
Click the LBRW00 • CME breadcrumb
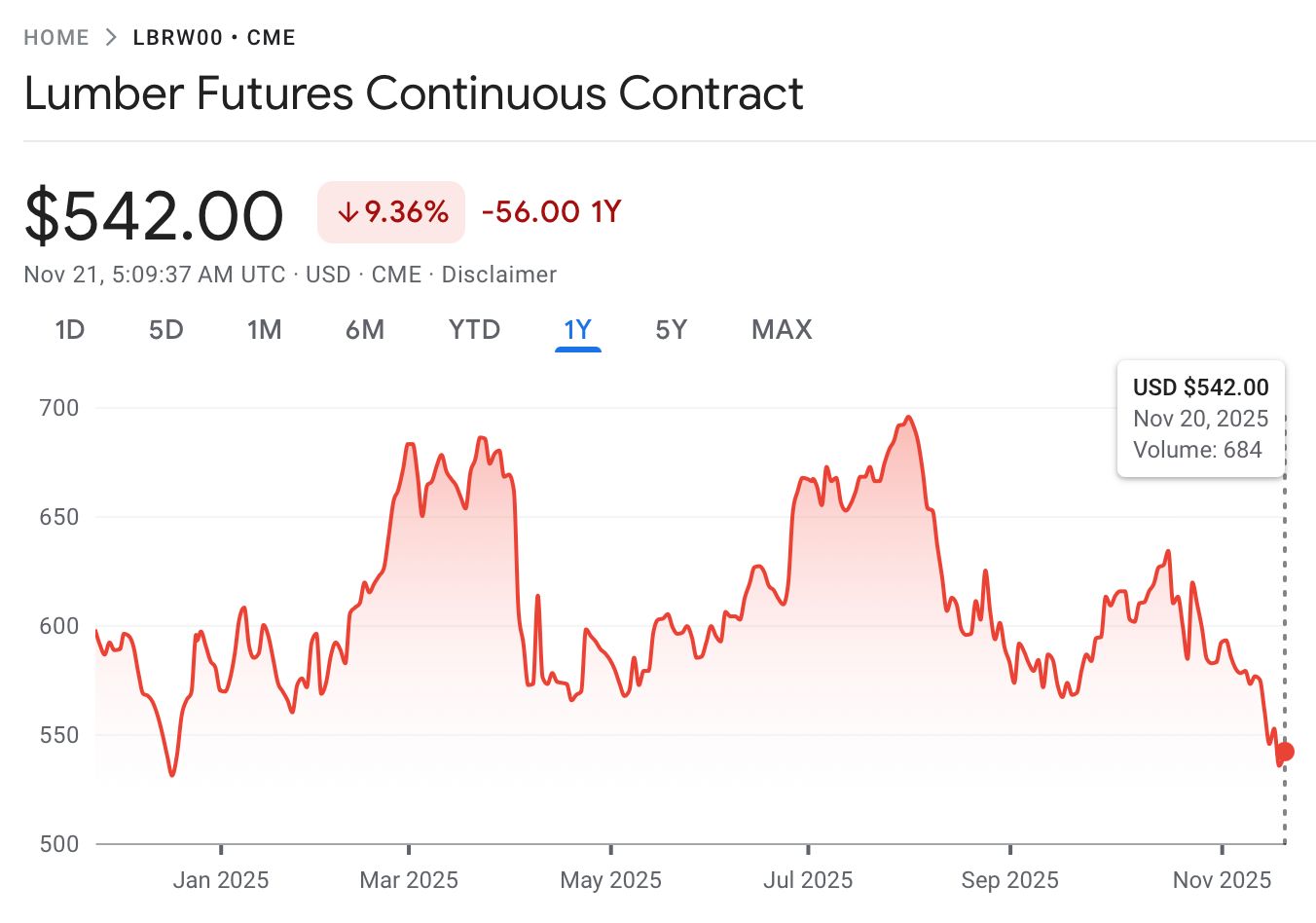pyautogui.click(x=214, y=38)
